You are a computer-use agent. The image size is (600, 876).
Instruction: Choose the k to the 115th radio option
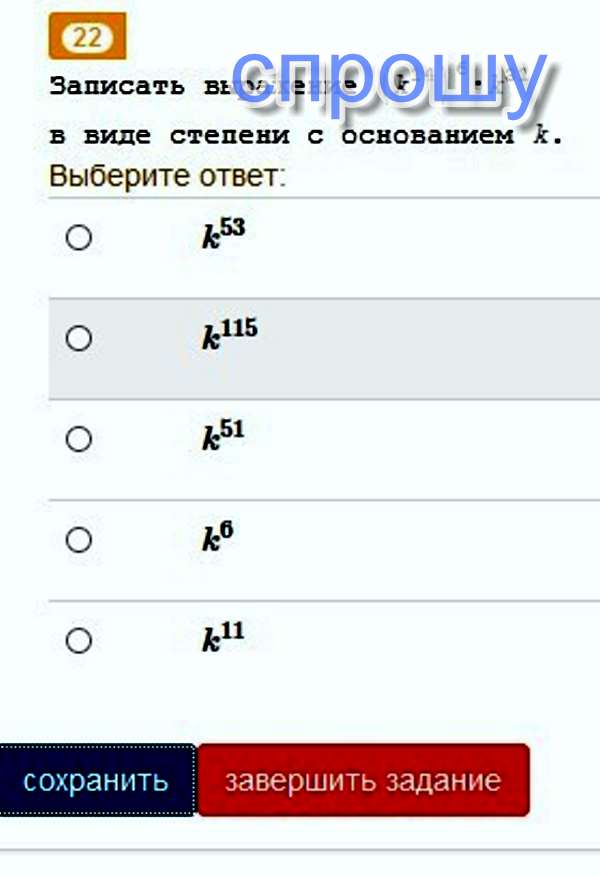point(79,338)
